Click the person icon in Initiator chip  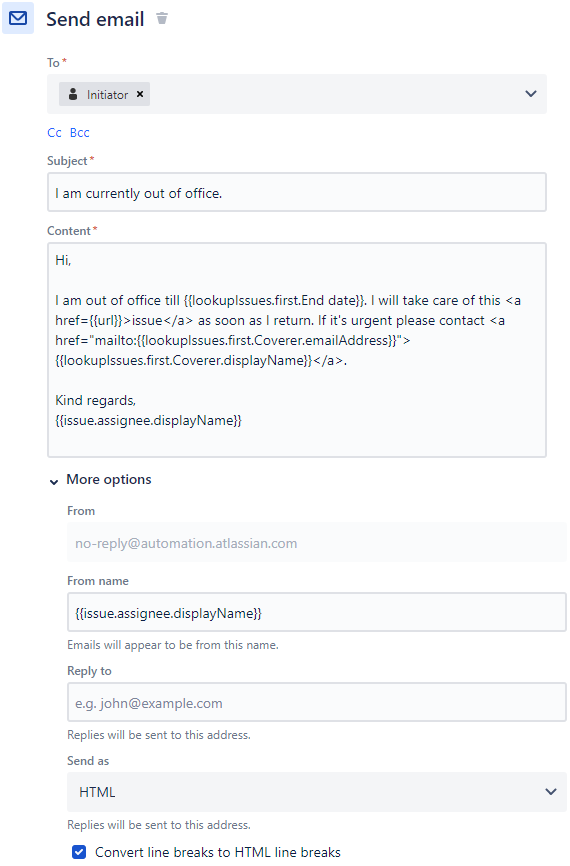(x=73, y=94)
